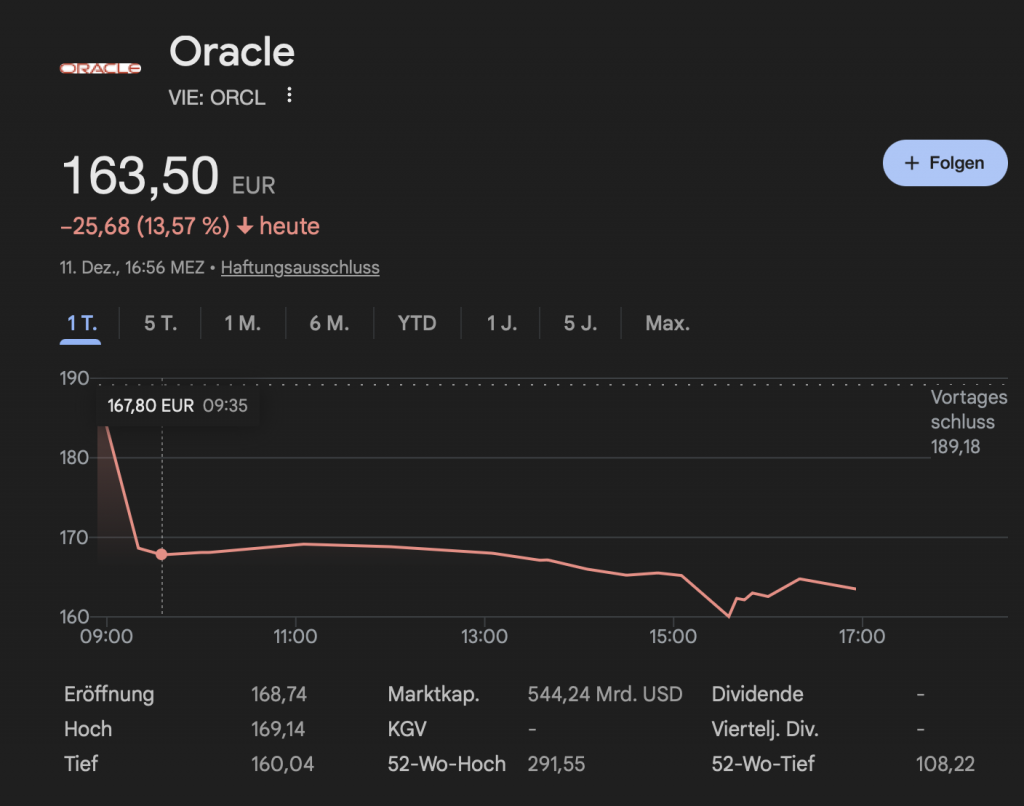This screenshot has height=806, width=1024.
Task: View the 6 M. price history
Action: pos(329,323)
